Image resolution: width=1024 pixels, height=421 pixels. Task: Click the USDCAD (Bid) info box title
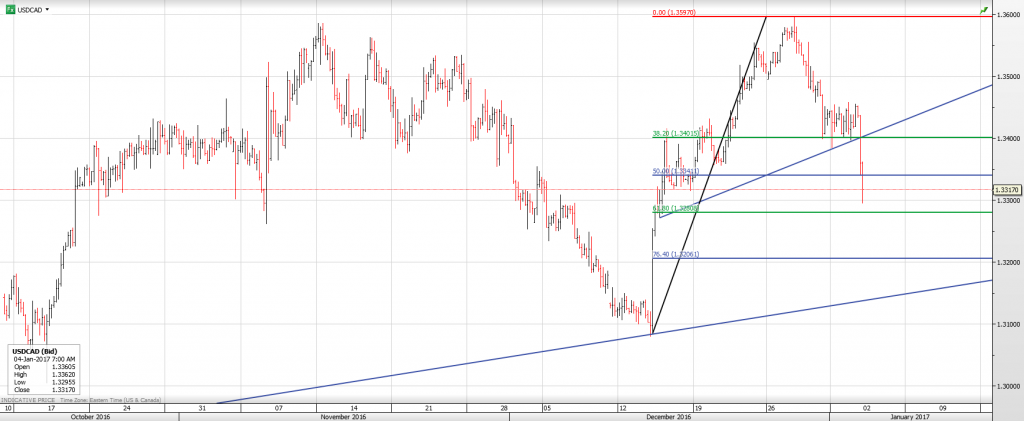pyautogui.click(x=33, y=351)
